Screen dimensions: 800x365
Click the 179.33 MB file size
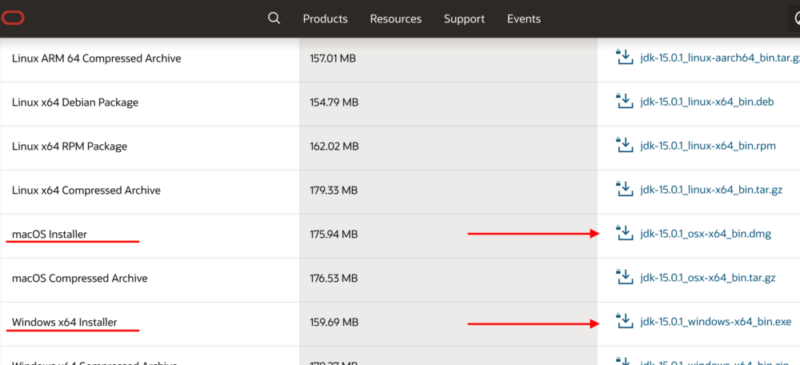click(334, 190)
